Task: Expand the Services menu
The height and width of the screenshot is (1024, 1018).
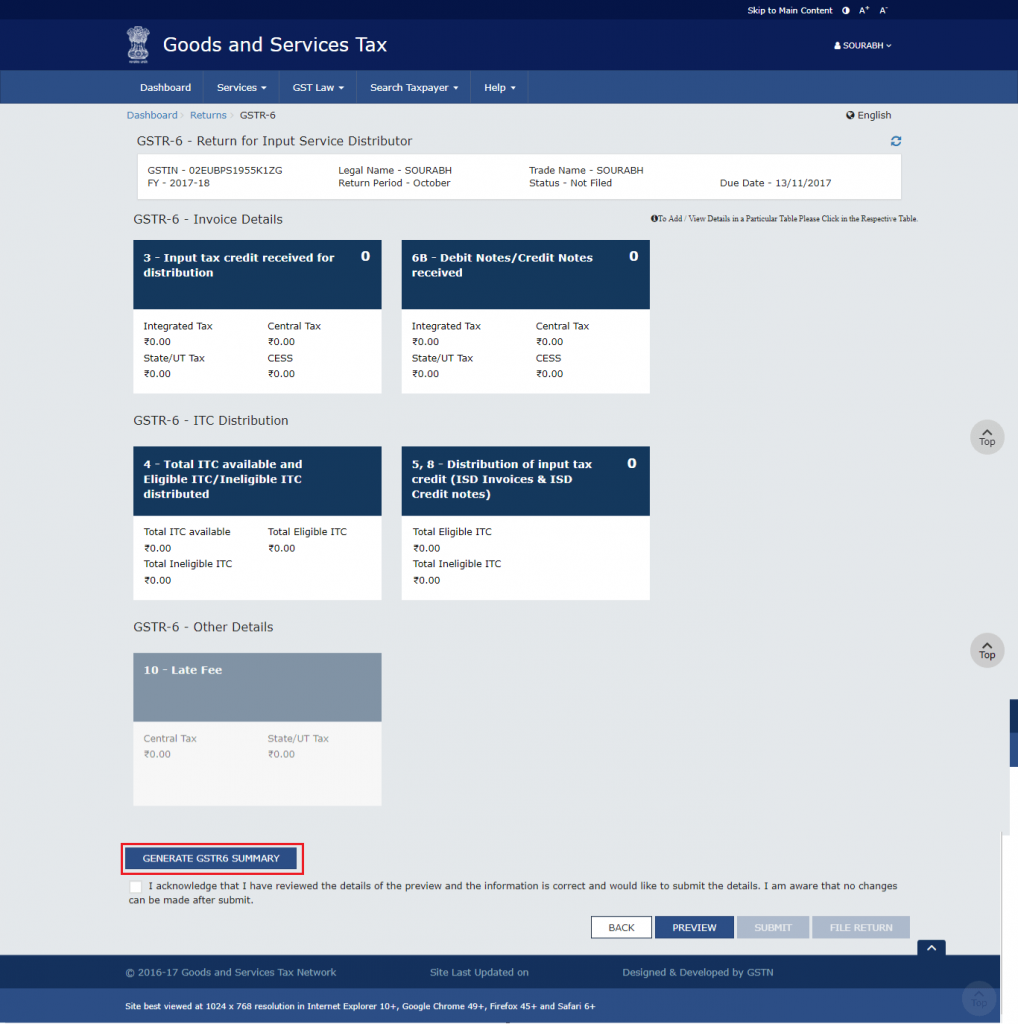Action: 241,88
